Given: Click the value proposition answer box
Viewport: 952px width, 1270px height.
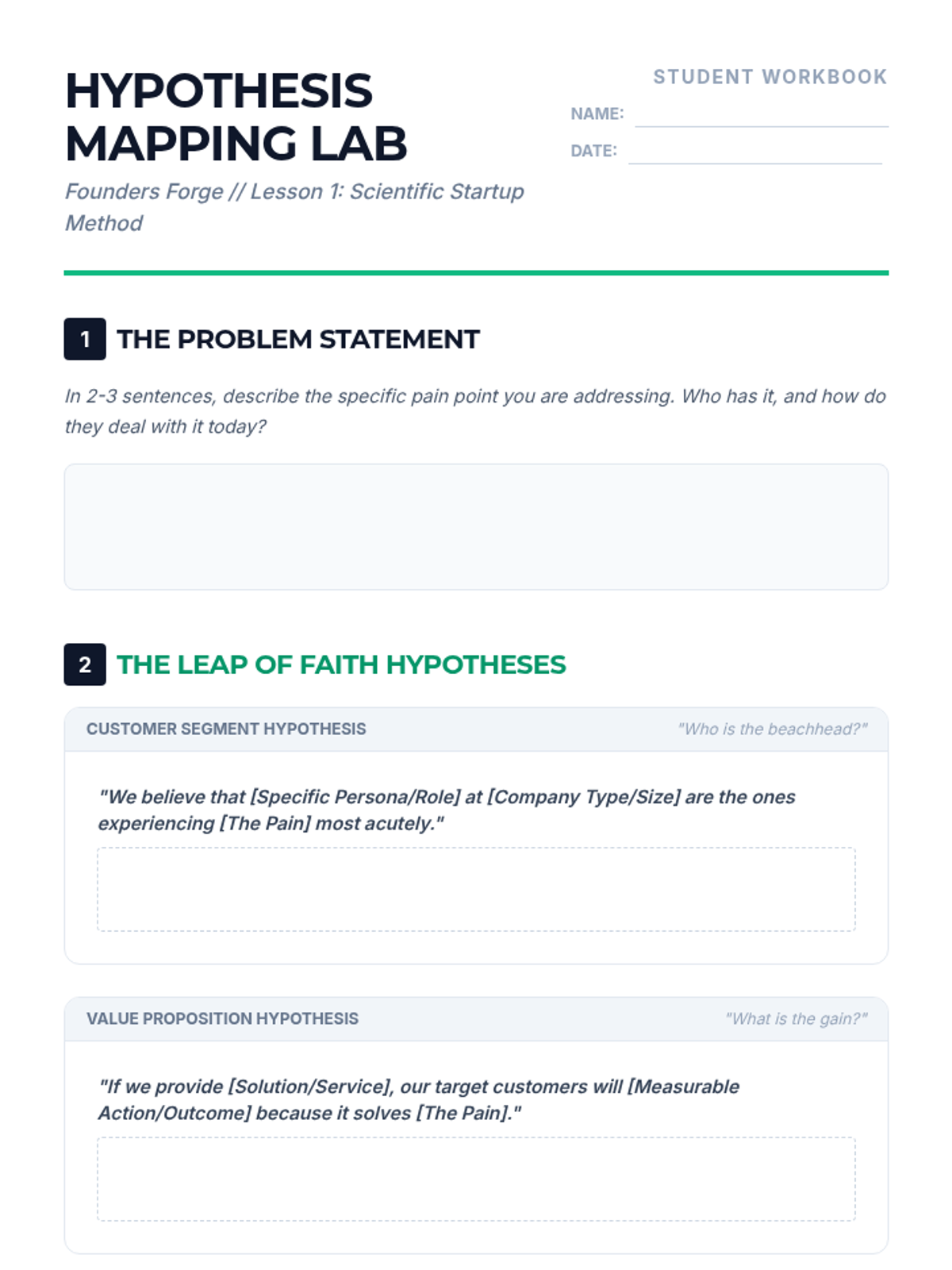Looking at the screenshot, I should pyautogui.click(x=476, y=1179).
